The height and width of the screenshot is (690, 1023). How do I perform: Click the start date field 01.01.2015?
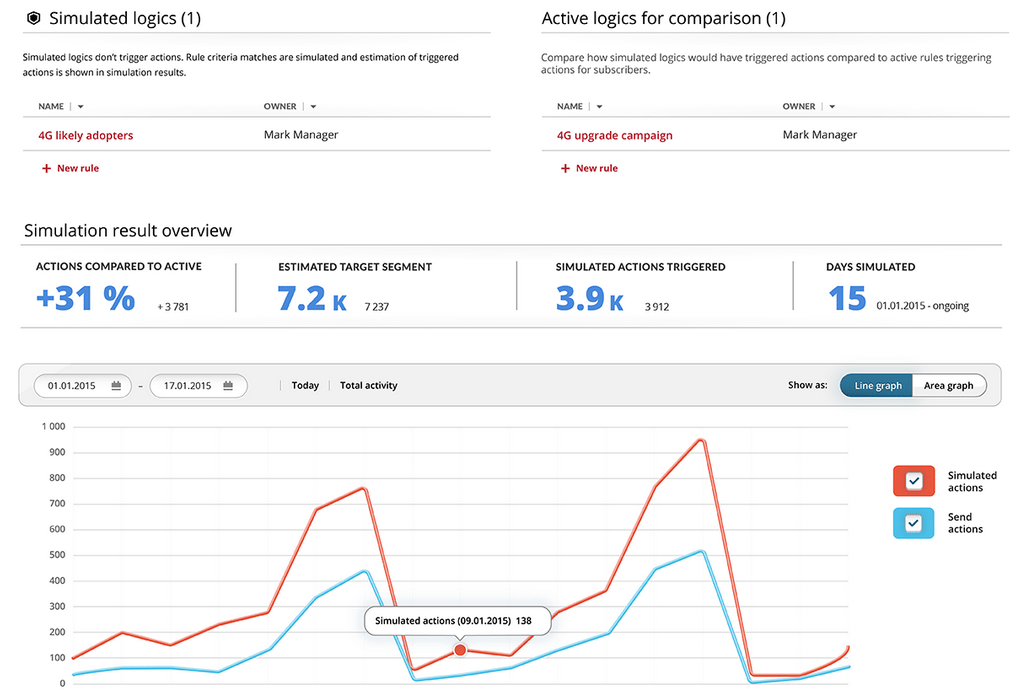[x=72, y=386]
